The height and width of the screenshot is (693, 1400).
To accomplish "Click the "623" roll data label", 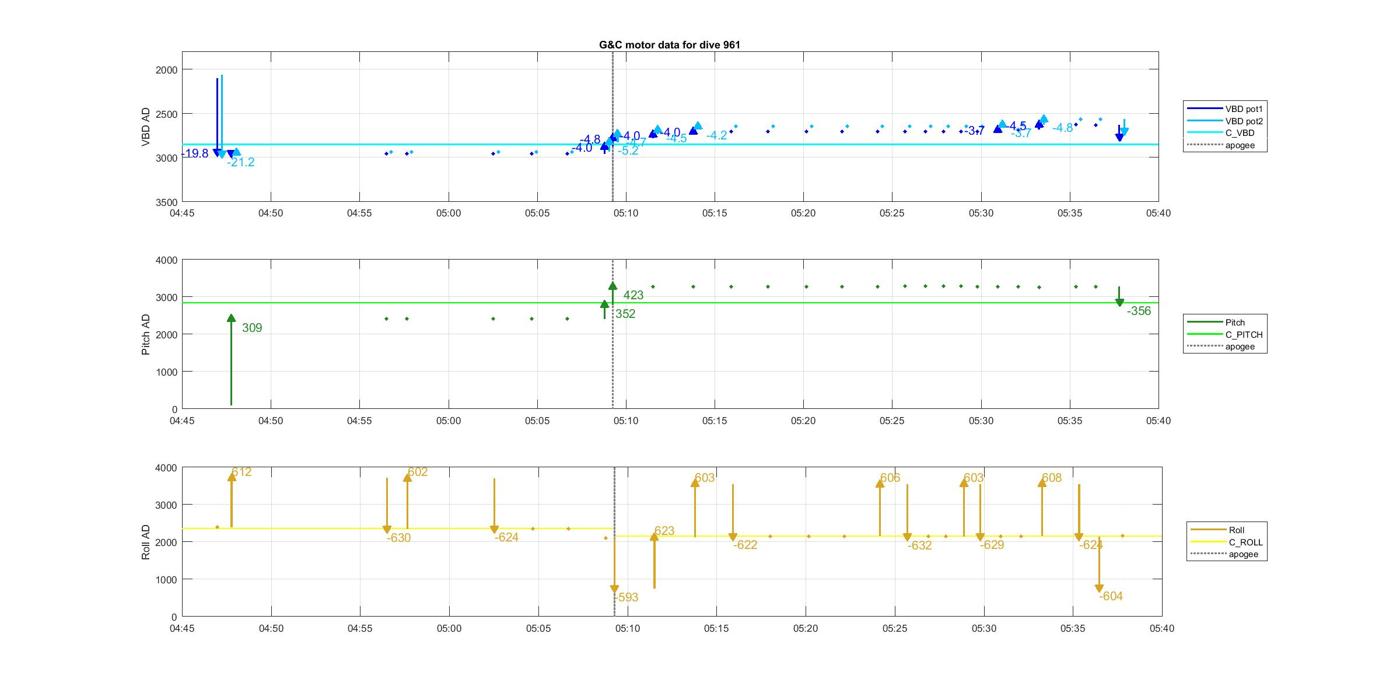I will point(664,531).
